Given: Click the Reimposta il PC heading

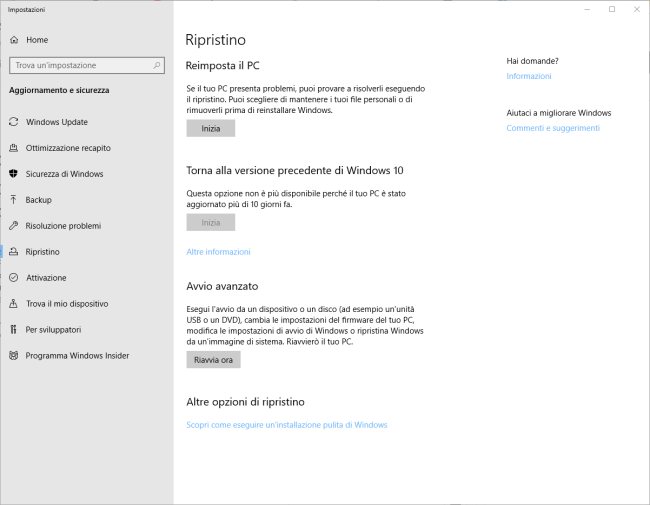Looking at the screenshot, I should click(x=223, y=66).
